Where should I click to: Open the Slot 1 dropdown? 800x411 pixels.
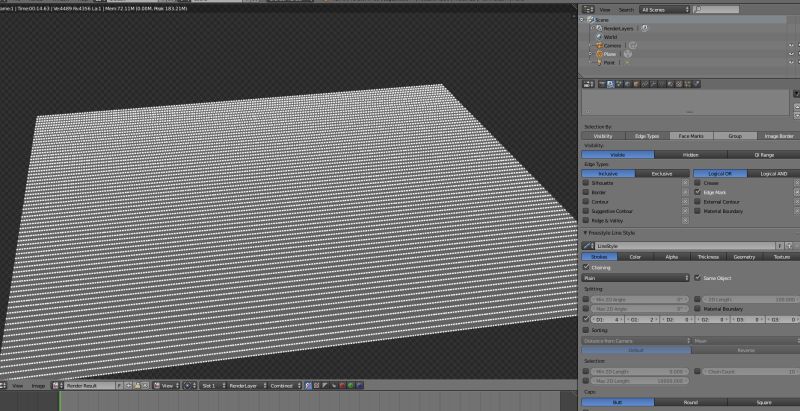point(213,386)
